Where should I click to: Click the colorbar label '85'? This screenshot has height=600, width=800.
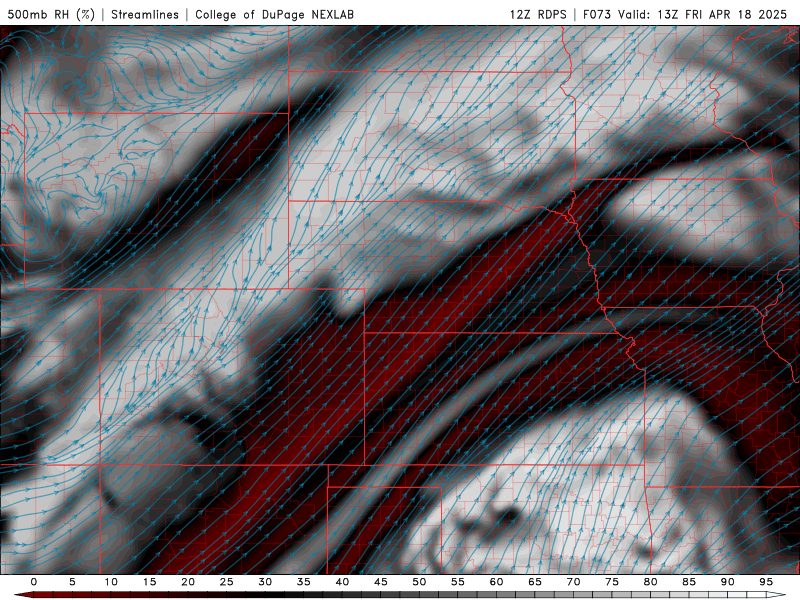689,582
